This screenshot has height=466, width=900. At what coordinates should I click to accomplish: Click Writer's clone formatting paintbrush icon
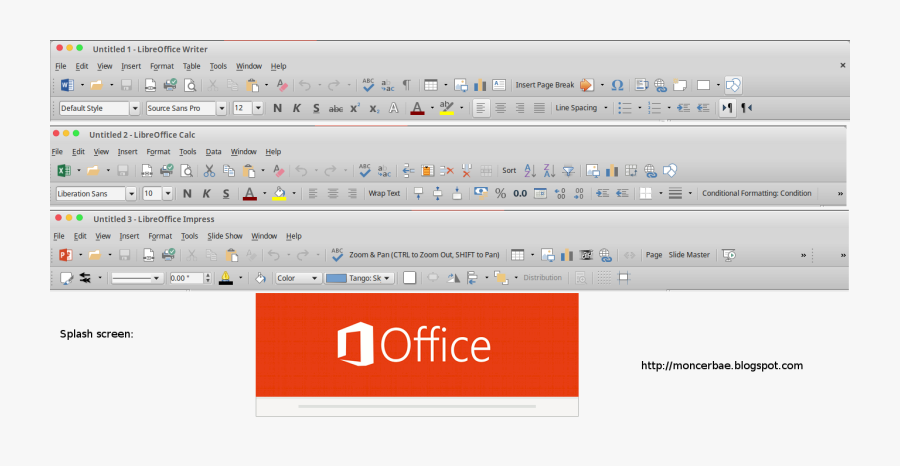coord(282,85)
